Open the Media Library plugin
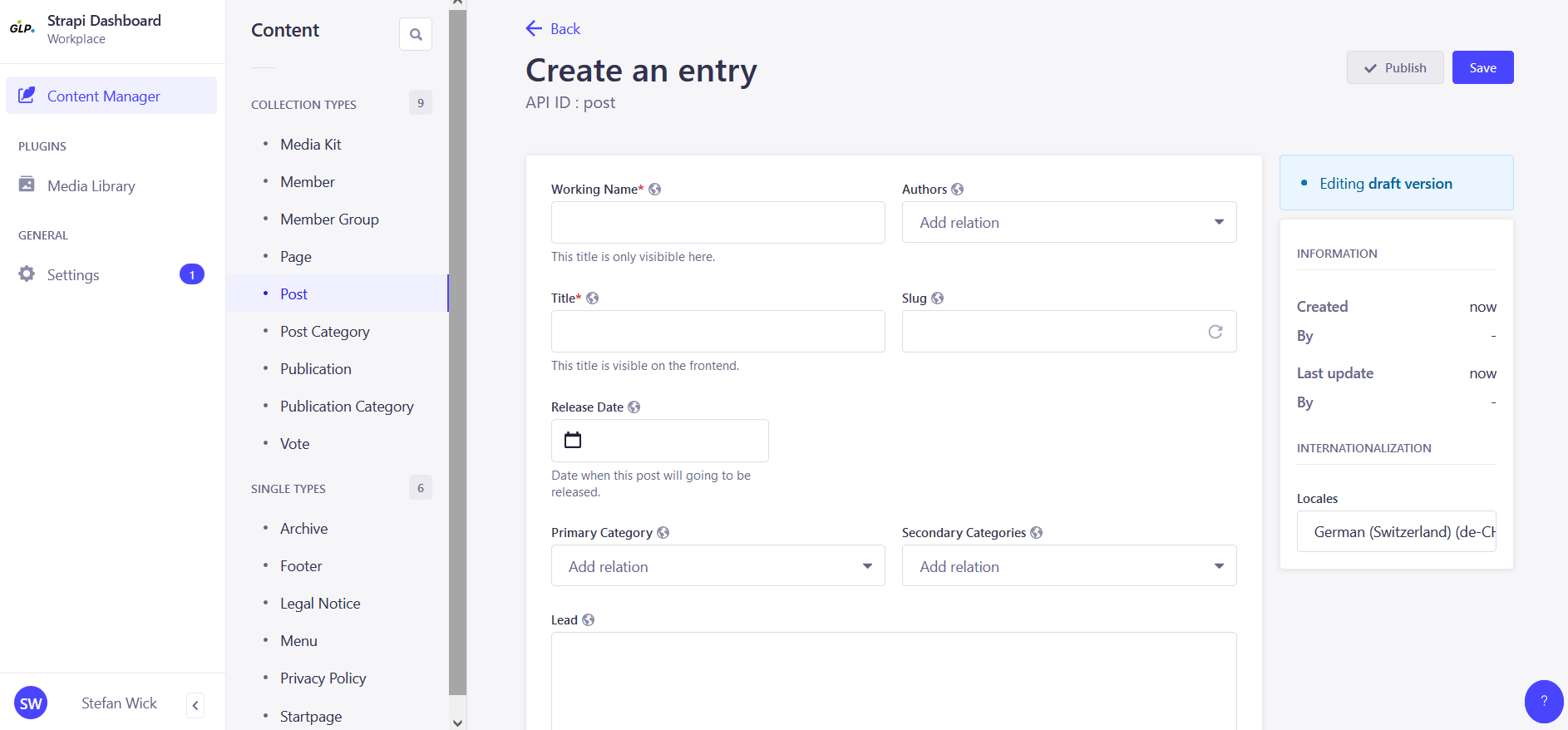The image size is (1568, 730). 91,186
